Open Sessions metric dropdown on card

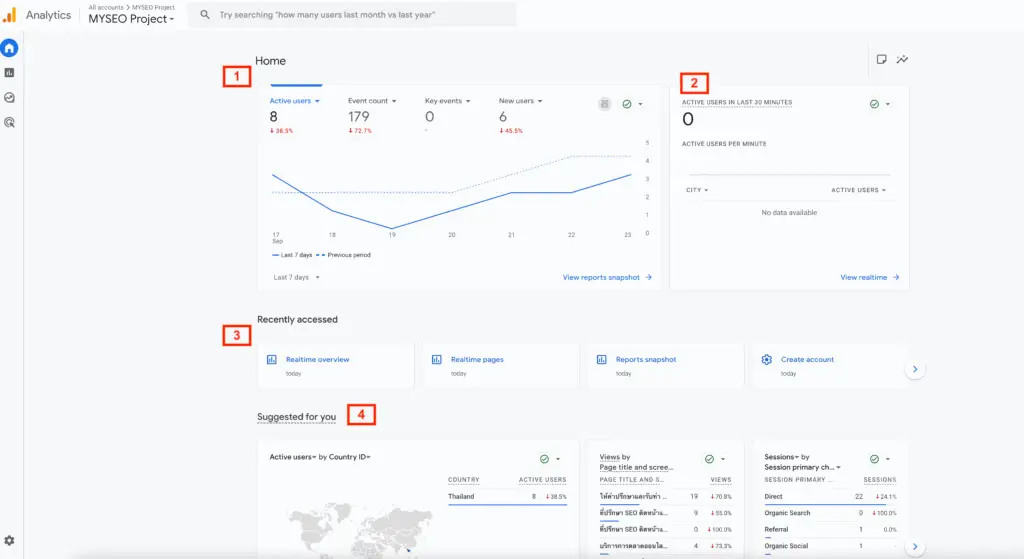click(782, 457)
